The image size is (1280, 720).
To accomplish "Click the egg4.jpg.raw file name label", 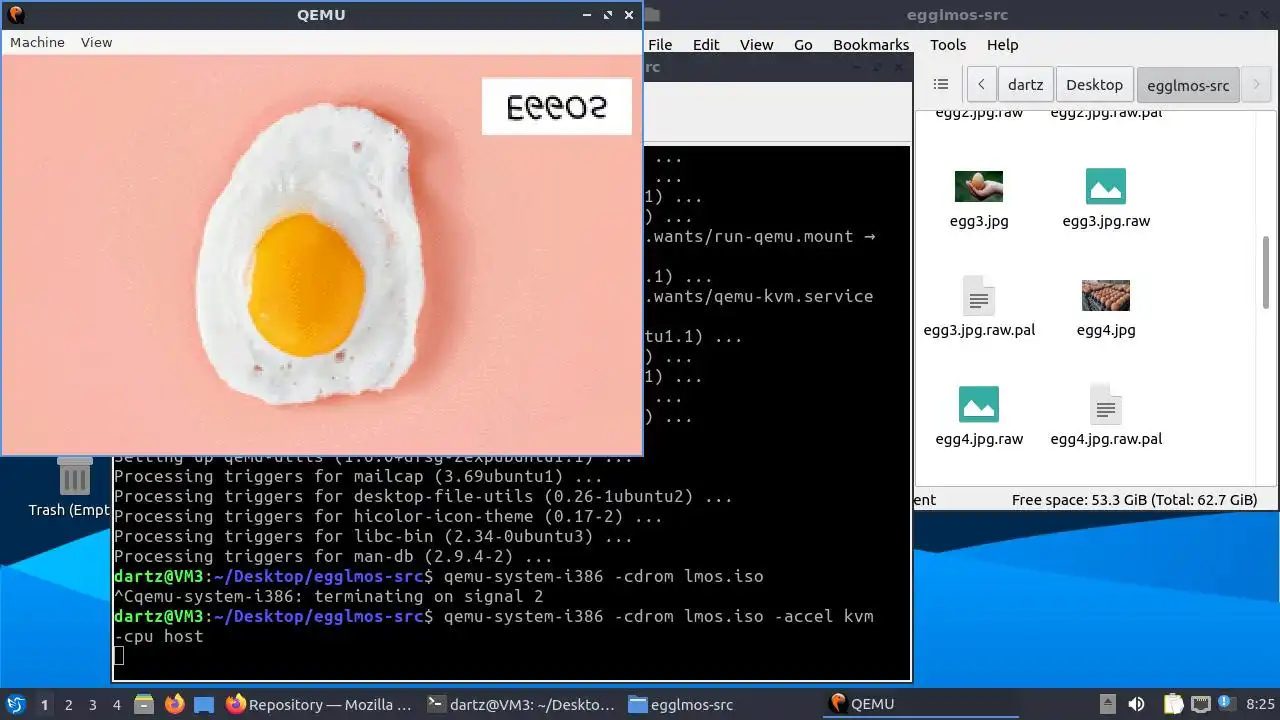I will click(979, 439).
